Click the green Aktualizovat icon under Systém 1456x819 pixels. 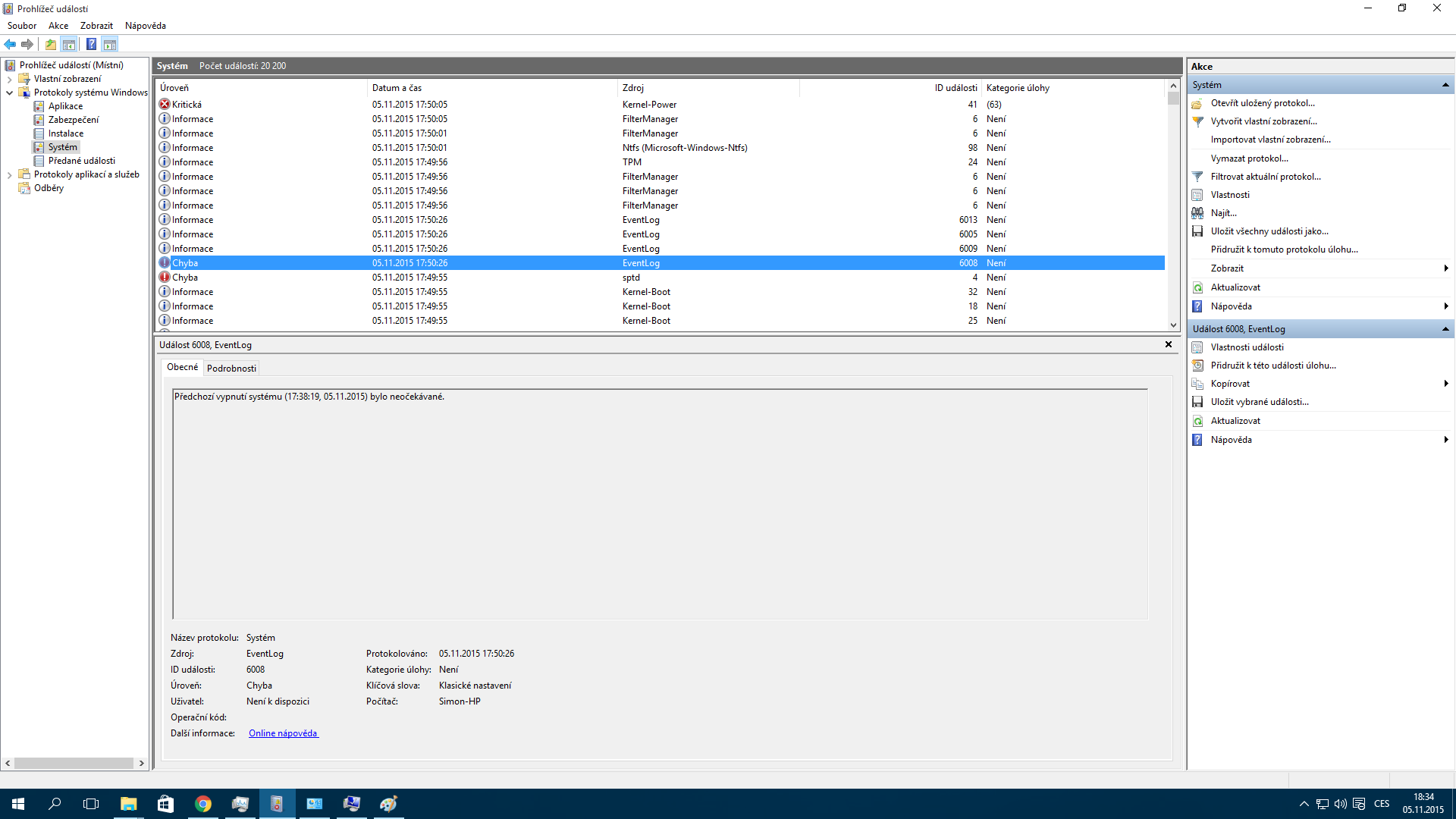click(x=1197, y=287)
